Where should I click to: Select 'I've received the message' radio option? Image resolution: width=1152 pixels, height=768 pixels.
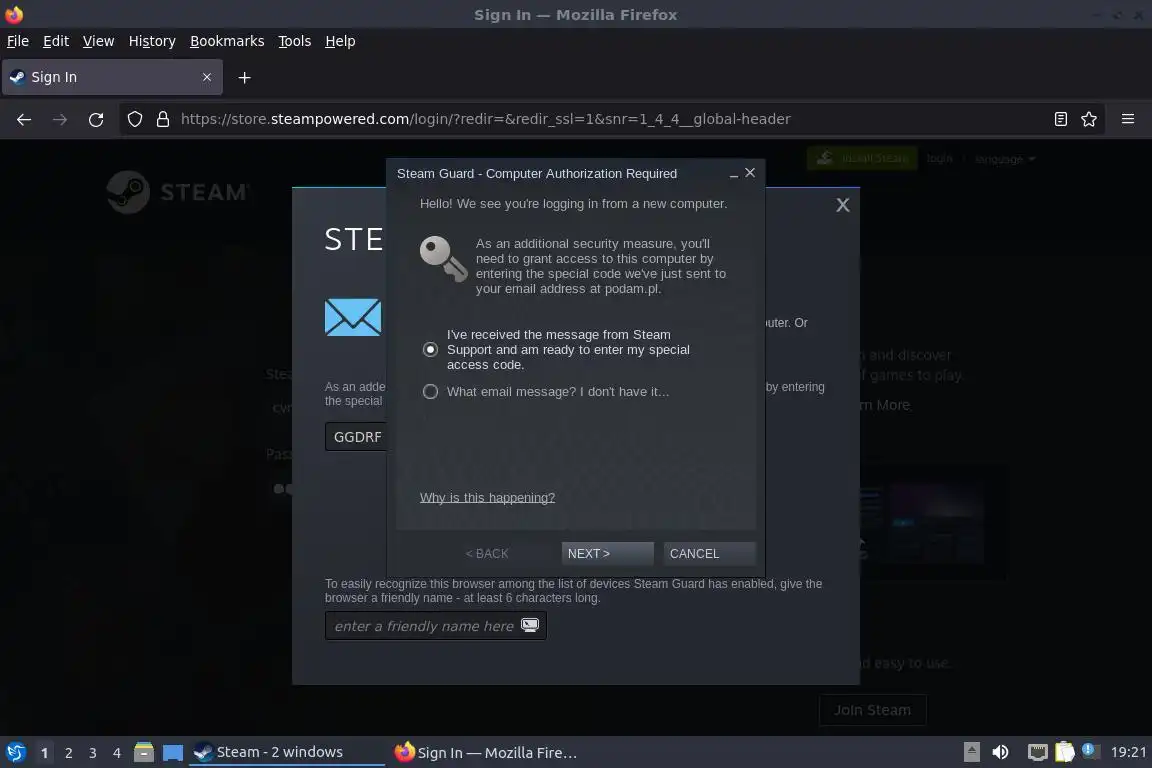point(431,349)
